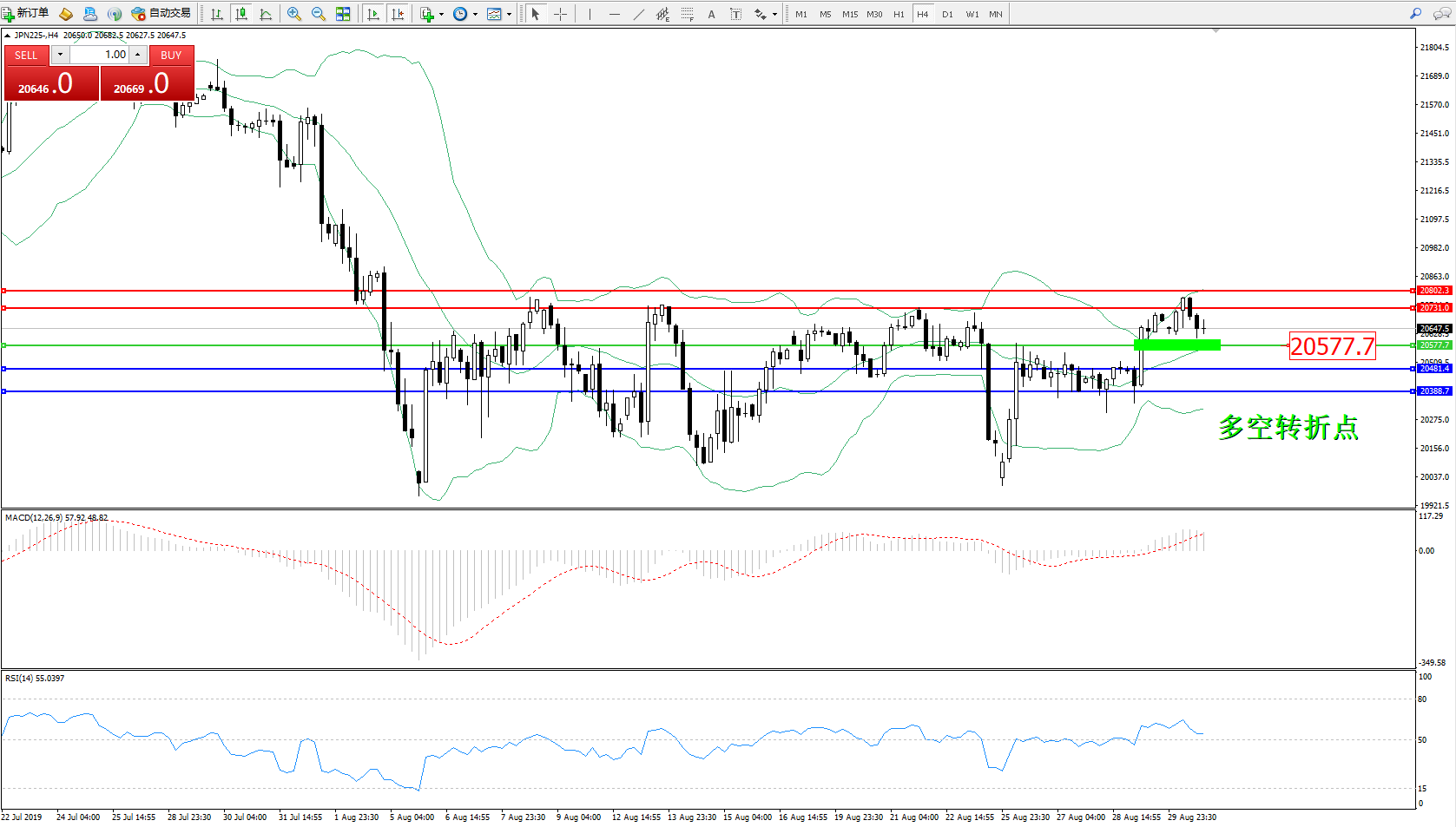The width and height of the screenshot is (1456, 827).
Task: Toggle chart auto scroll
Action: [x=373, y=14]
